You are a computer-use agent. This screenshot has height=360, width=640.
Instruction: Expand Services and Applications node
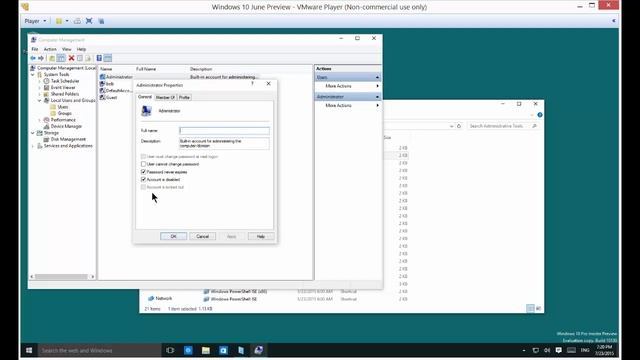pyautogui.click(x=33, y=146)
